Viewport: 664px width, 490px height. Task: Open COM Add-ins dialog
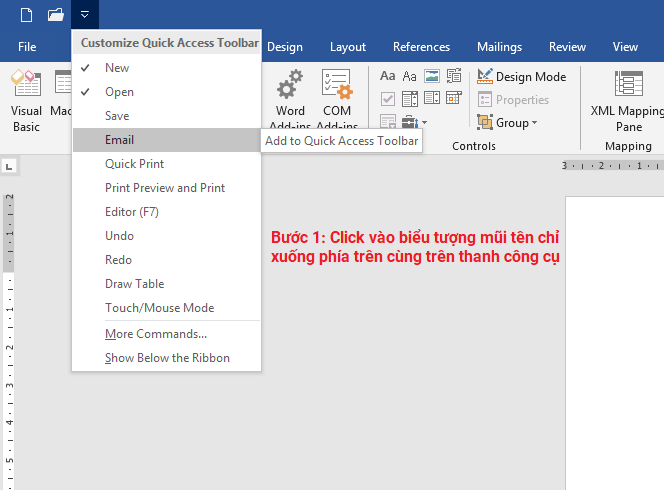pos(337,98)
